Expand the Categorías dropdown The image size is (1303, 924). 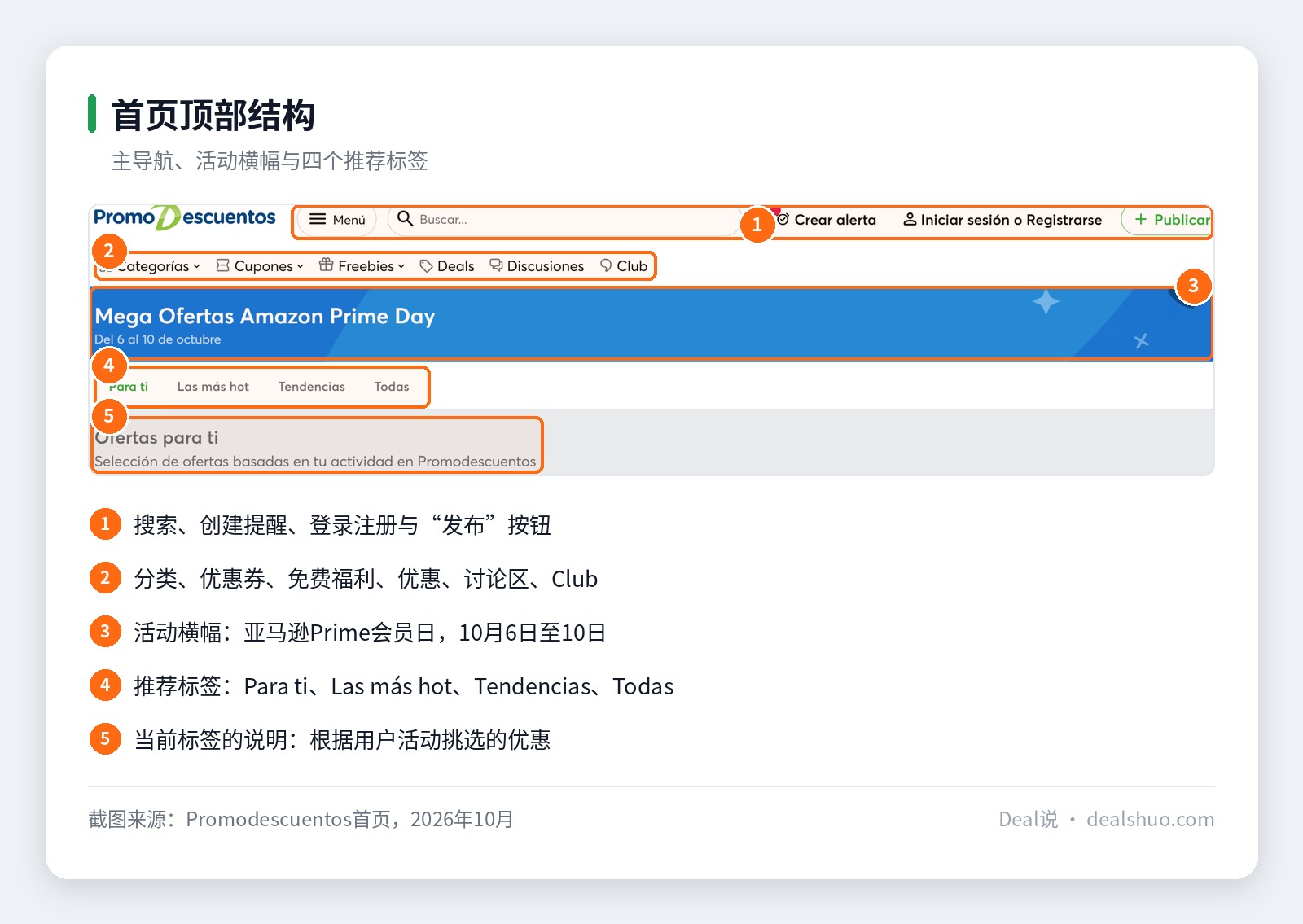(x=150, y=266)
